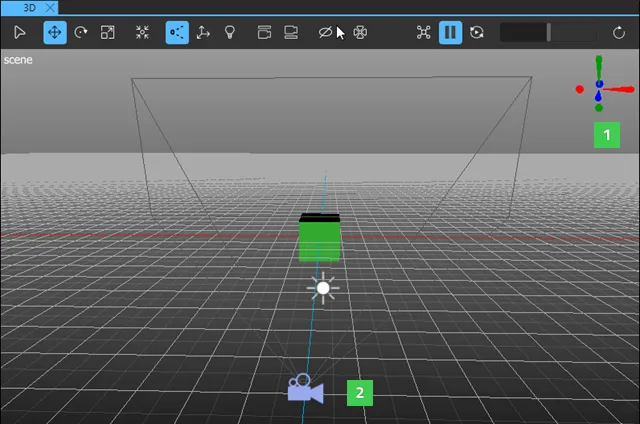Click the node graph icon
Viewport: 640px width, 424px height.
click(423, 32)
